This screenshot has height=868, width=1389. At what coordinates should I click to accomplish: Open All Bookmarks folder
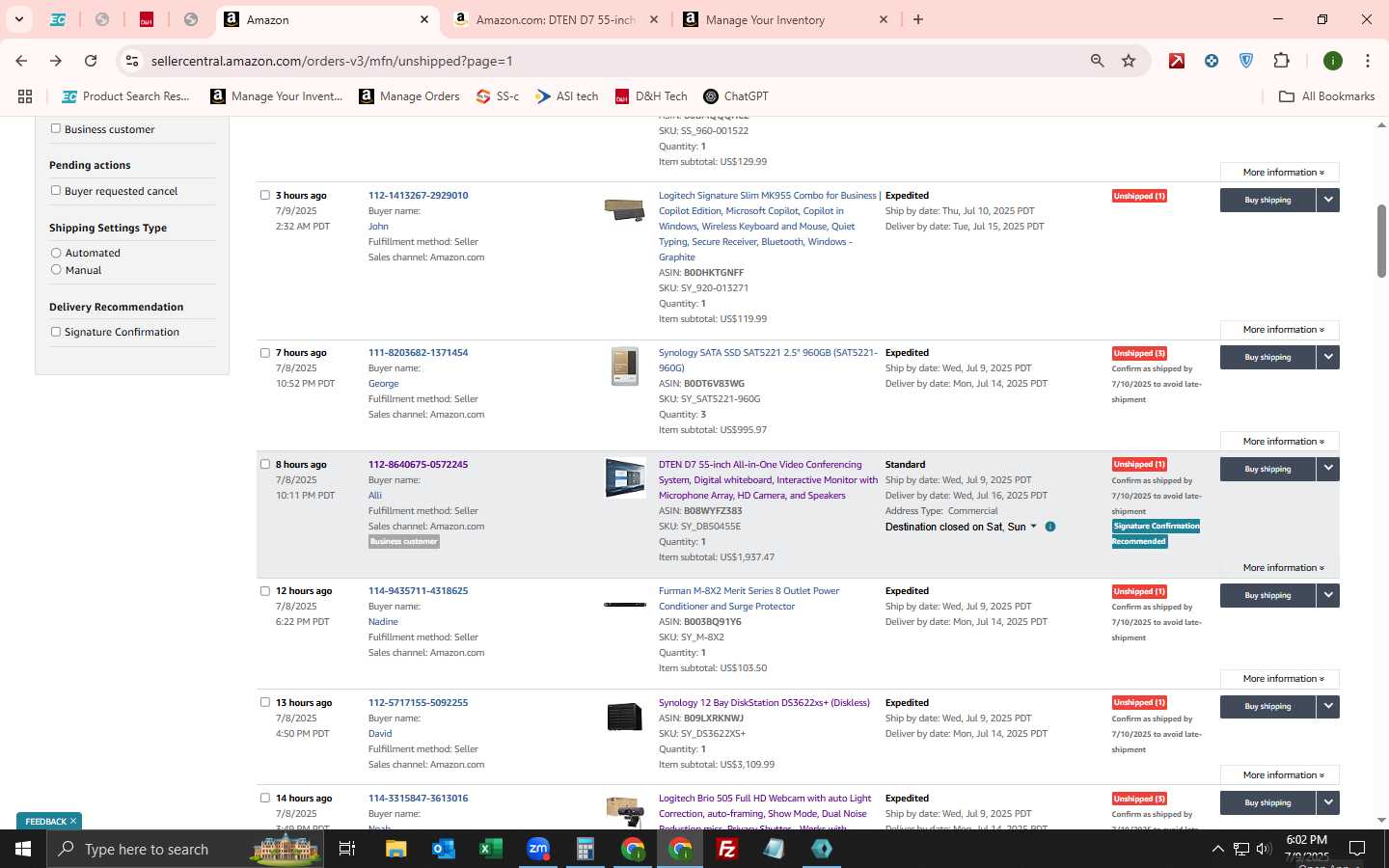1326,96
